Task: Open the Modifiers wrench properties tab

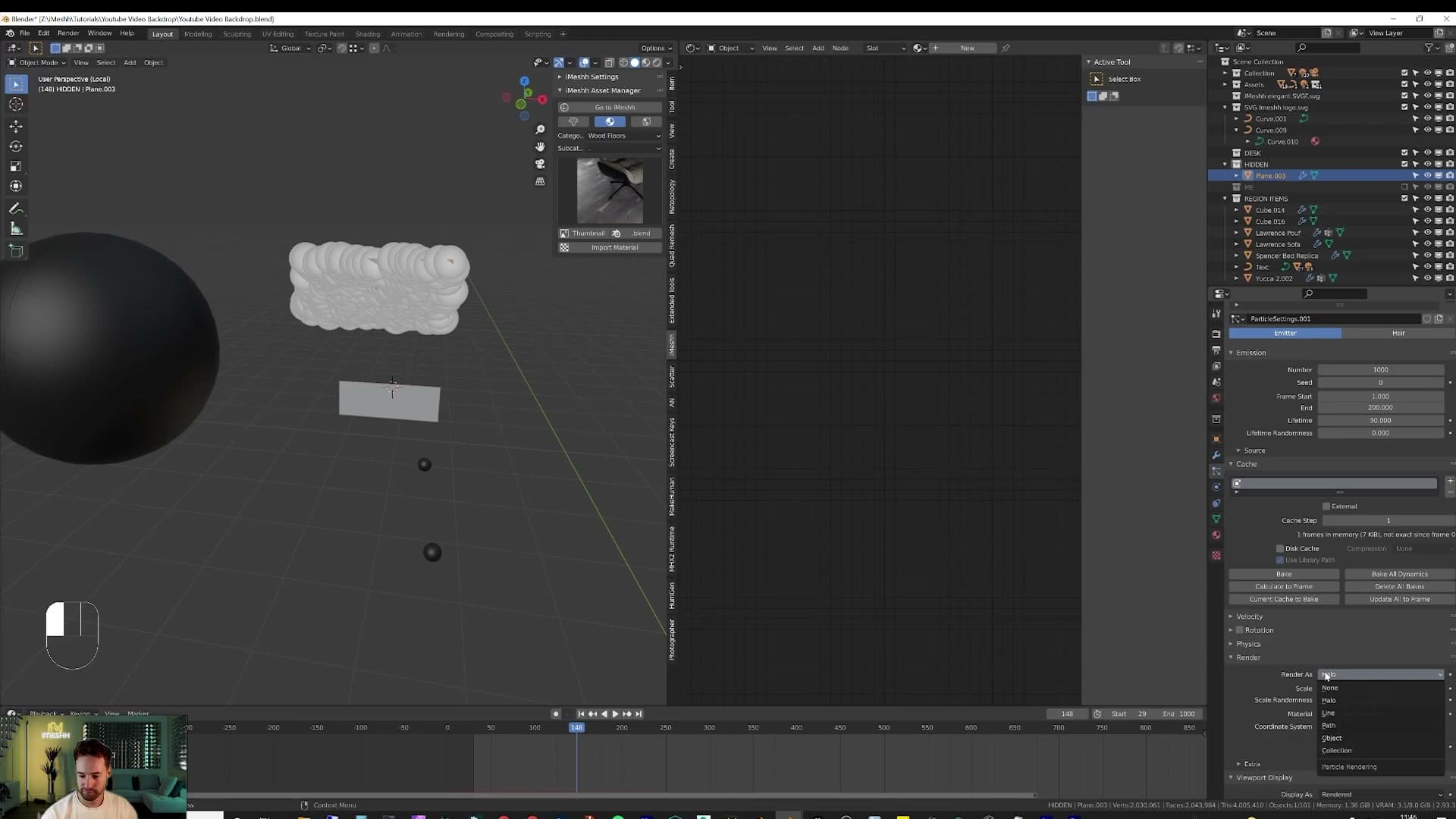Action: 1216,455
